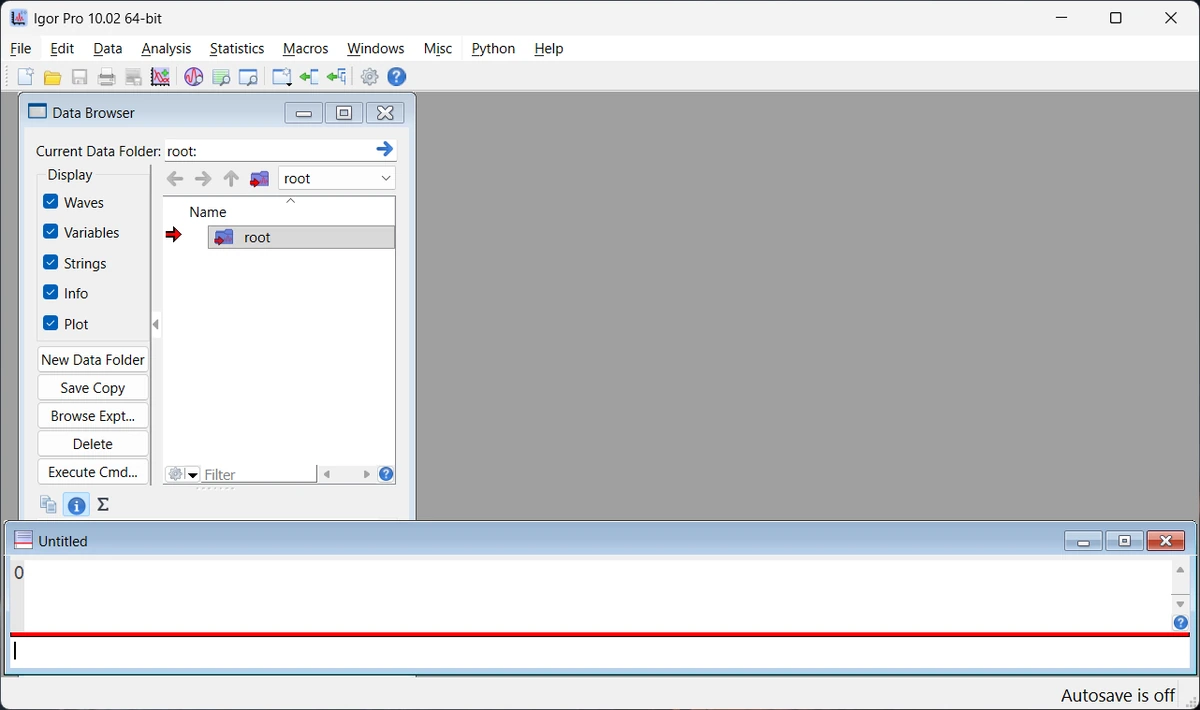Open the Macros menu

pos(306,48)
